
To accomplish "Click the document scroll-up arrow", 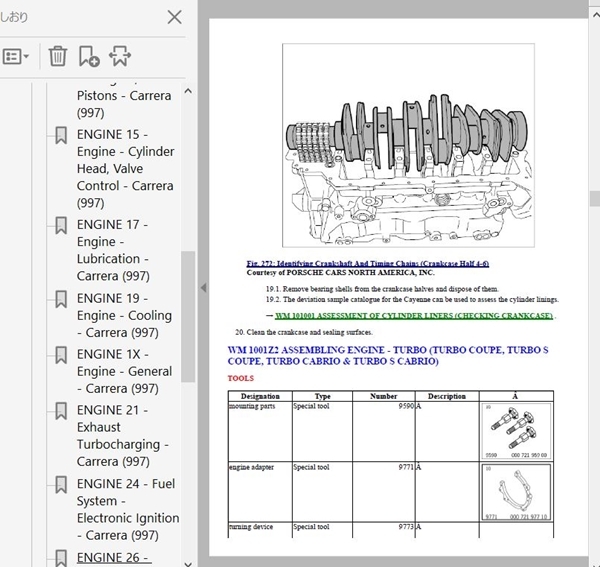I will pos(595,15).
